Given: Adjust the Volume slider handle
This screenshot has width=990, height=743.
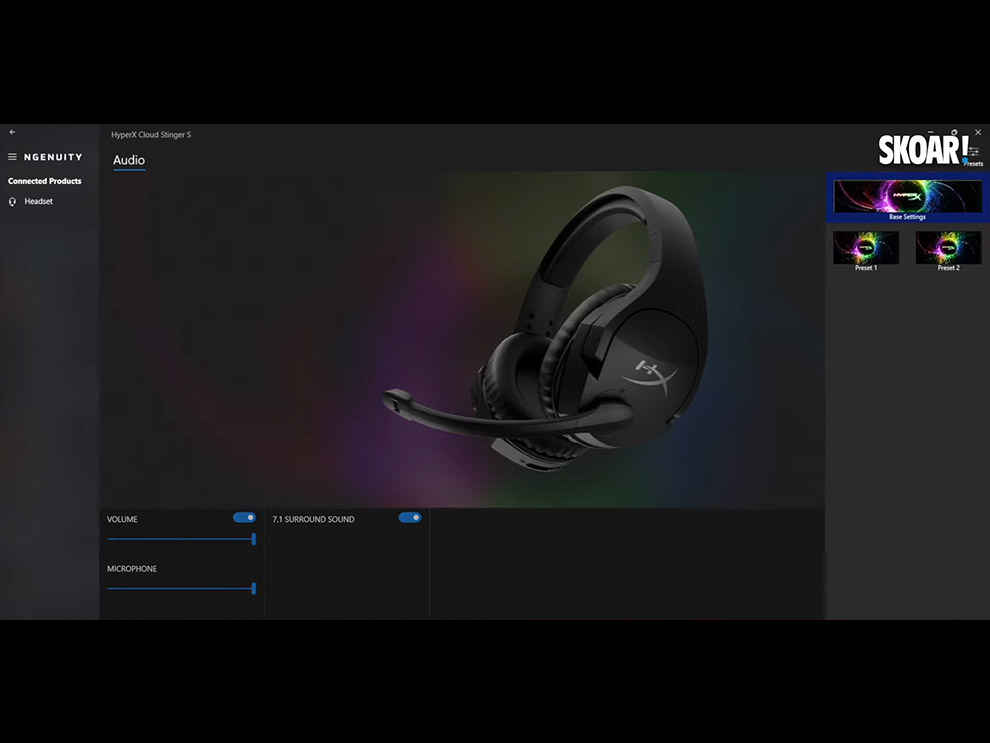Looking at the screenshot, I should (254, 539).
